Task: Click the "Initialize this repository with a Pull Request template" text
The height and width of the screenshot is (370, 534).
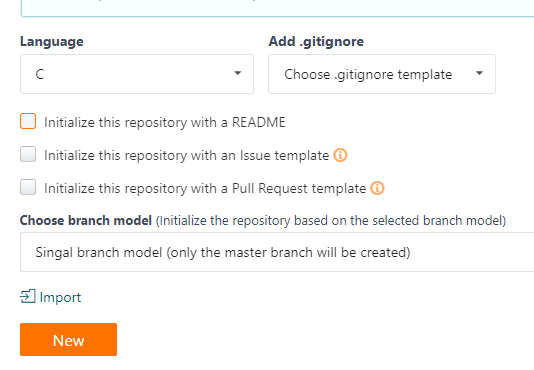Action: [205, 188]
